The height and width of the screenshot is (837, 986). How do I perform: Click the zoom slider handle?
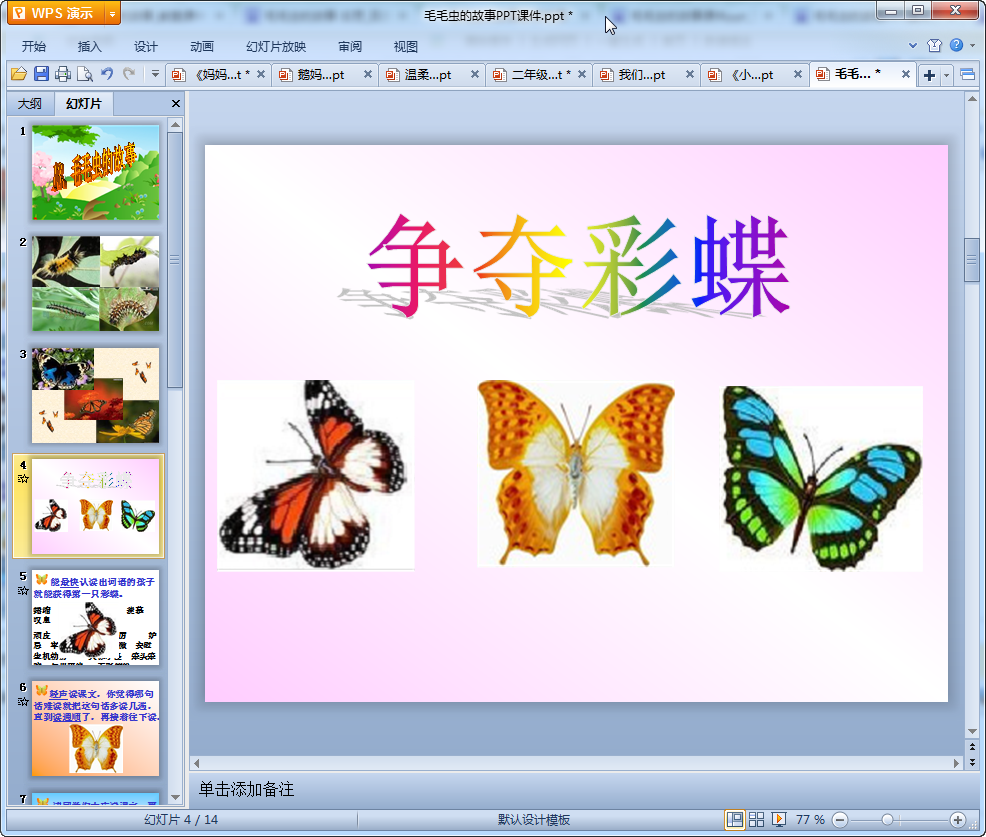tap(887, 819)
